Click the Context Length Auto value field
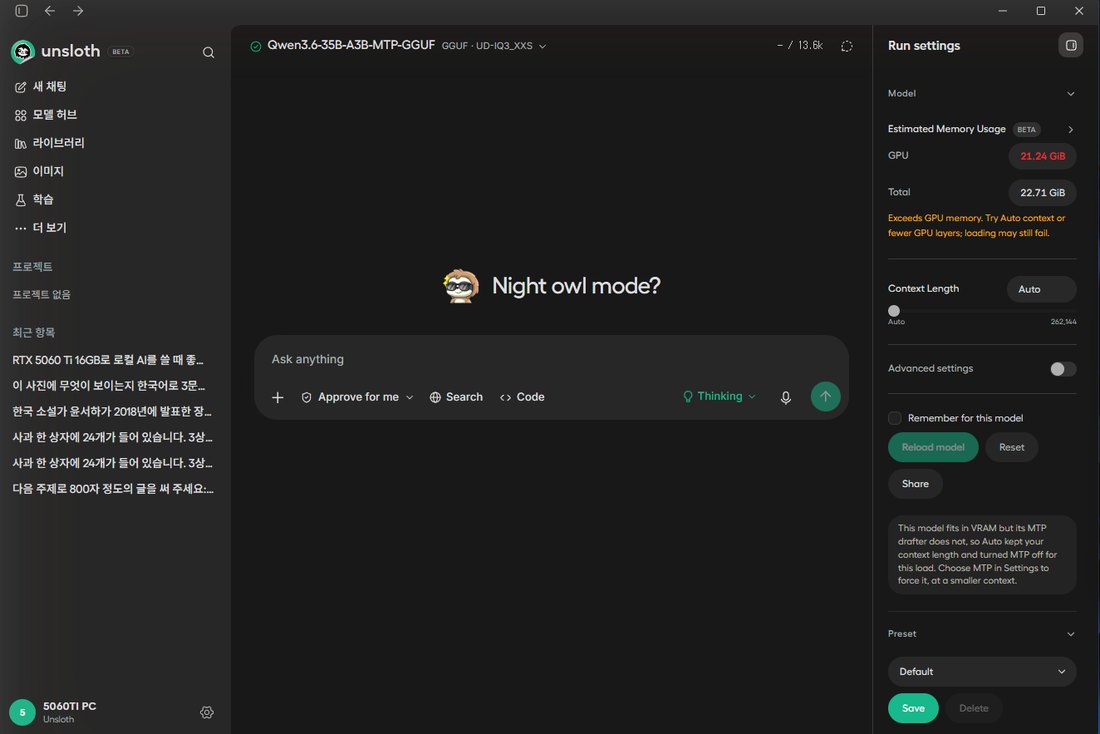 point(1042,289)
